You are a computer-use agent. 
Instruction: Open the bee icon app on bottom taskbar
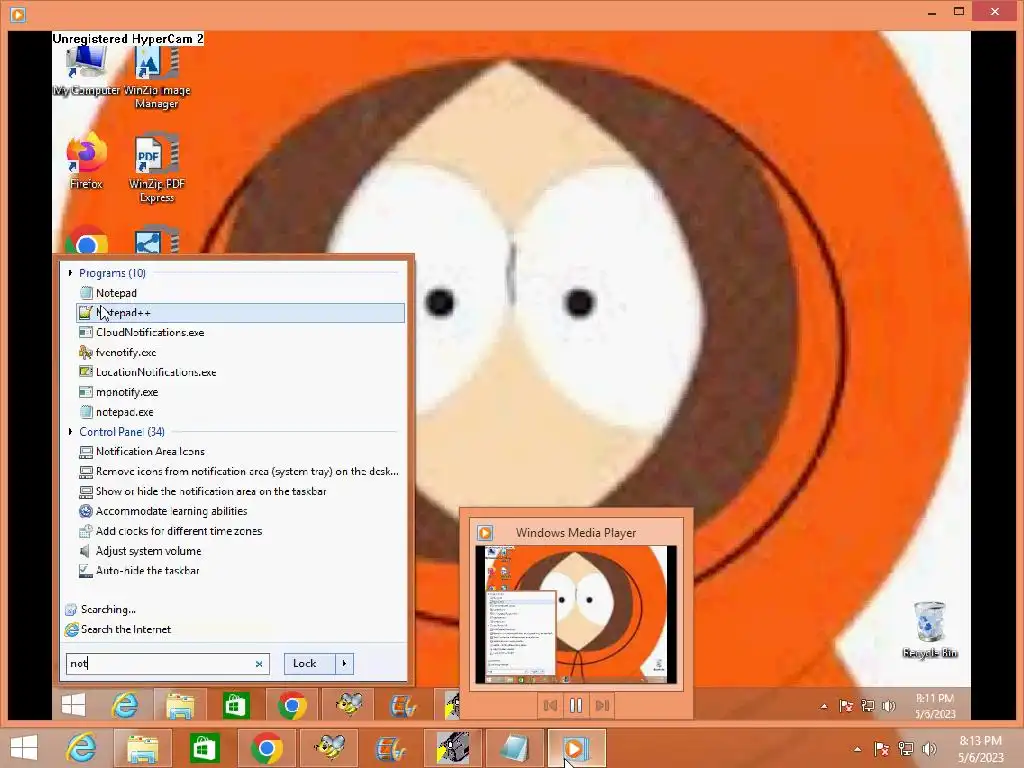pos(328,748)
